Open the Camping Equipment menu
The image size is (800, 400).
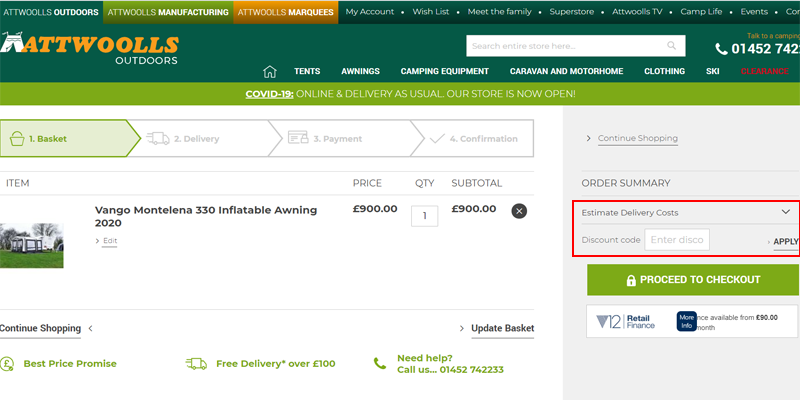point(444,71)
